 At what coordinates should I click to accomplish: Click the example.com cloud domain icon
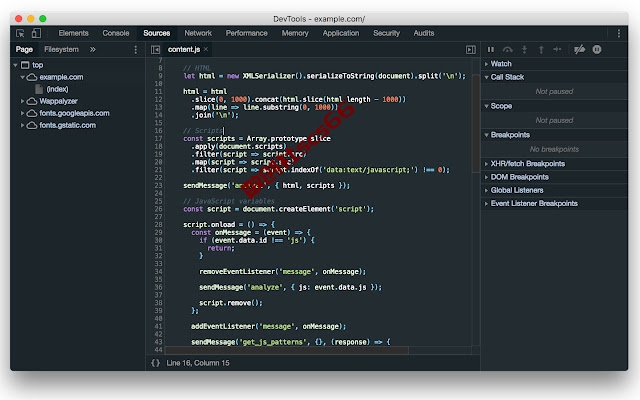(32, 77)
